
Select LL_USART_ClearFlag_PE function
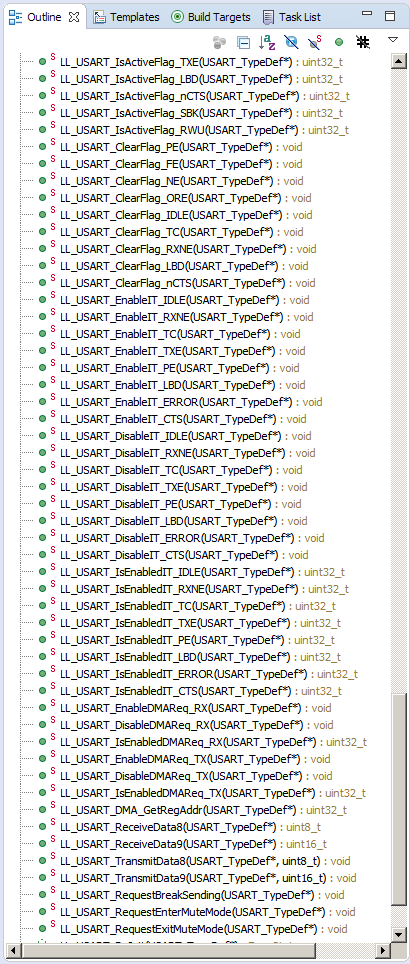click(181, 148)
